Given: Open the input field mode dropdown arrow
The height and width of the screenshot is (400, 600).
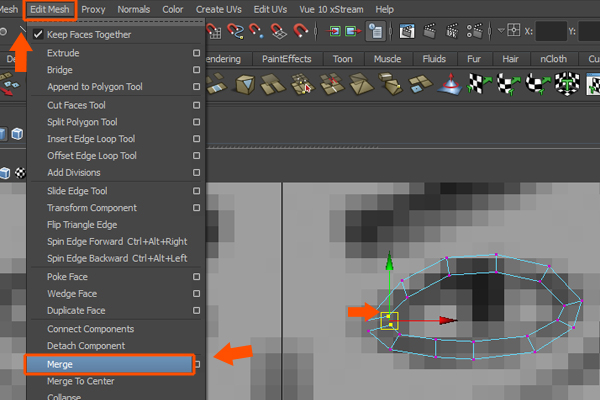Looking at the screenshot, I should pyautogui.click(x=501, y=30).
